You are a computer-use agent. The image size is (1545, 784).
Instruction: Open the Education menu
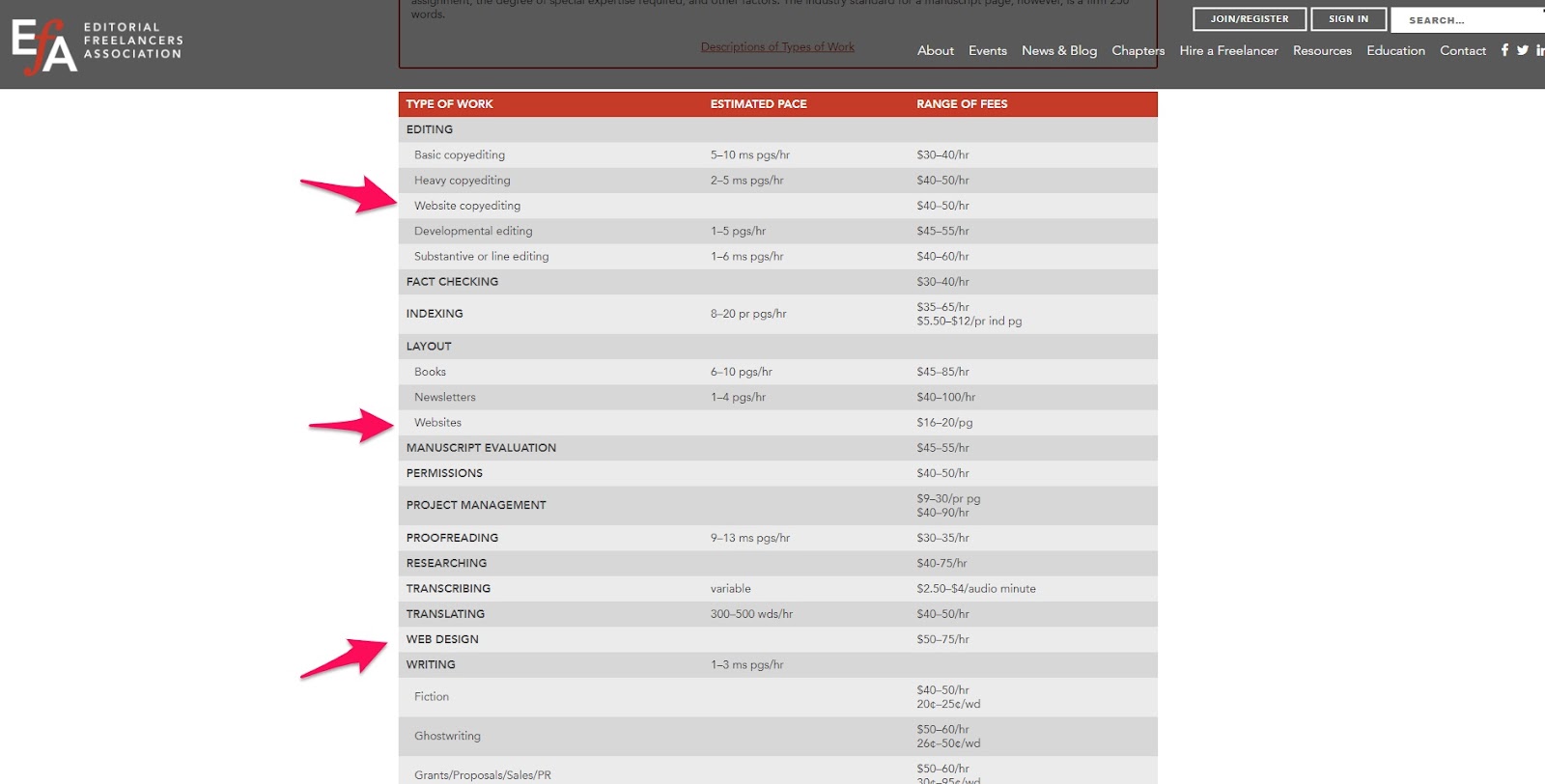pyautogui.click(x=1395, y=51)
